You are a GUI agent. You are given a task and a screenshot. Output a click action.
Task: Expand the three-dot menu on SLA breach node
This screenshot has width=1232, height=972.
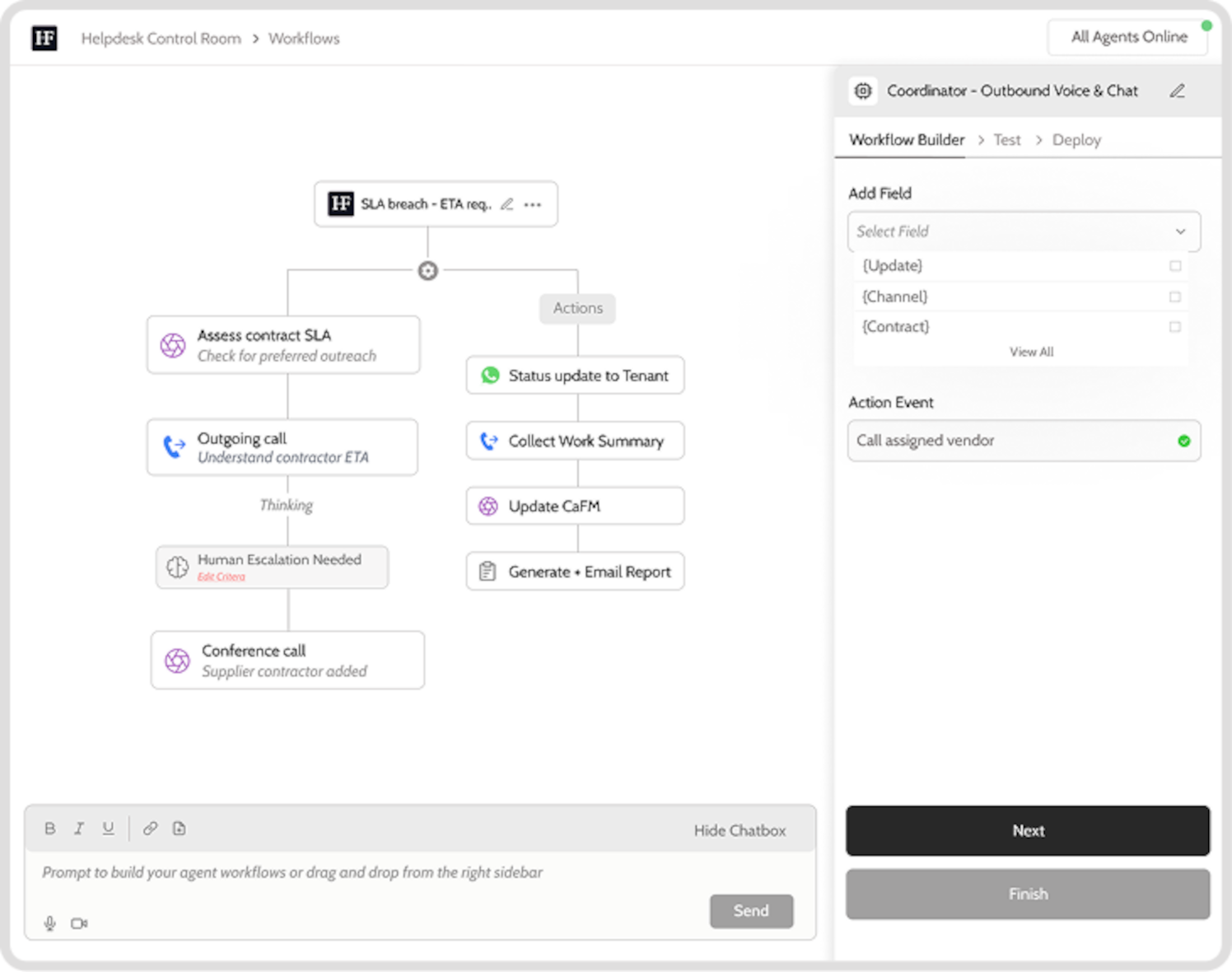pyautogui.click(x=533, y=203)
